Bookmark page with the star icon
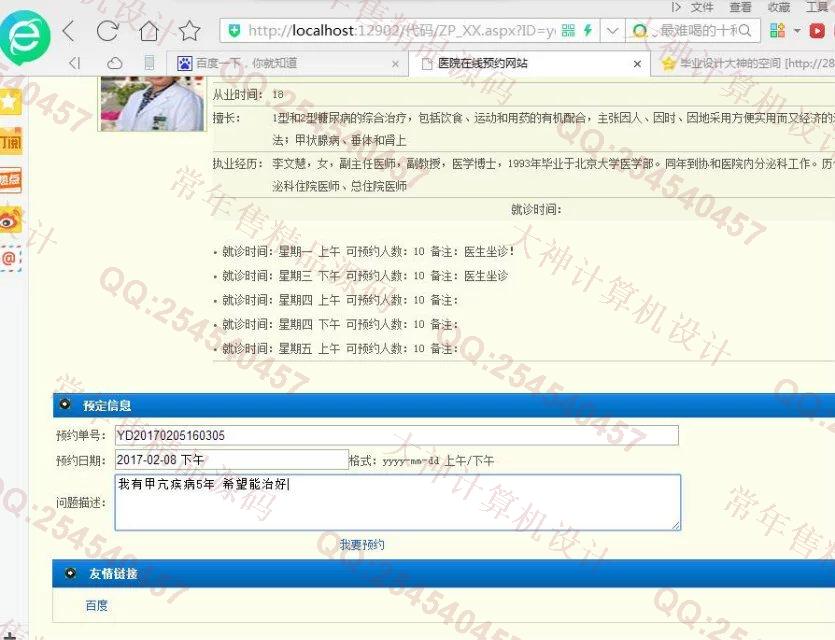835x640 pixels. [189, 31]
